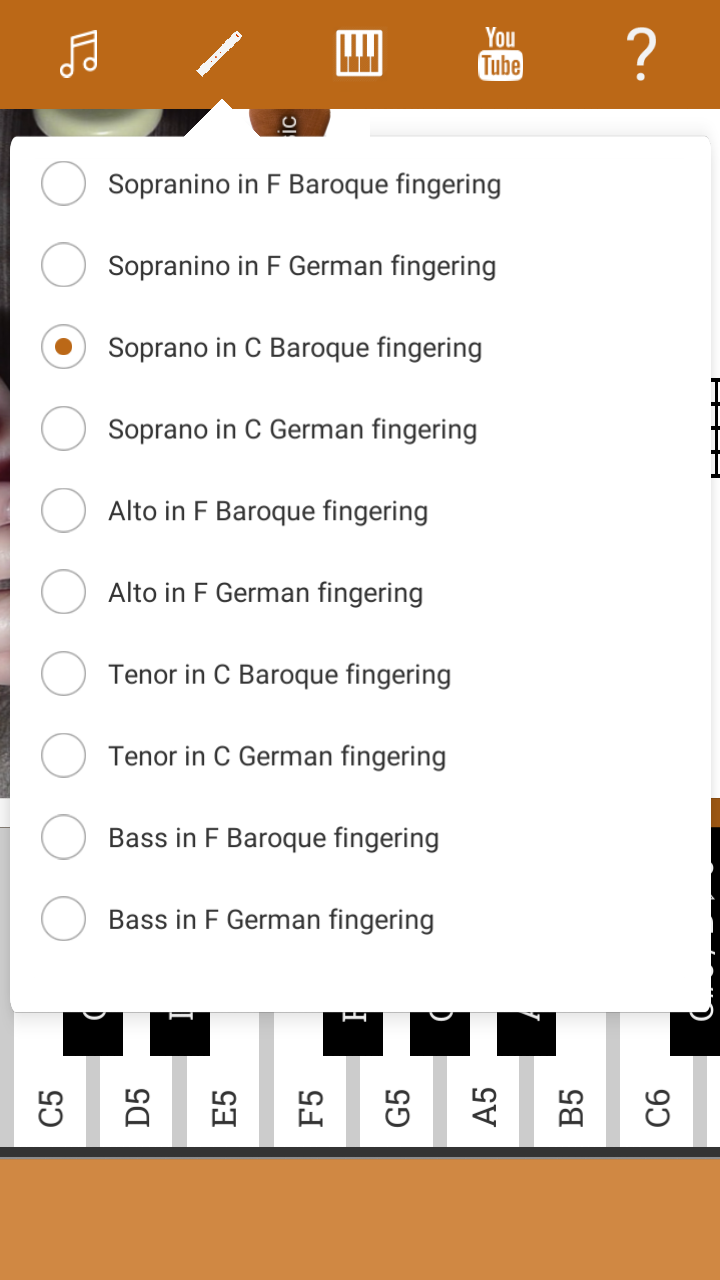Choose Soprano in C German fingering
This screenshot has height=1280, width=720.
click(292, 429)
